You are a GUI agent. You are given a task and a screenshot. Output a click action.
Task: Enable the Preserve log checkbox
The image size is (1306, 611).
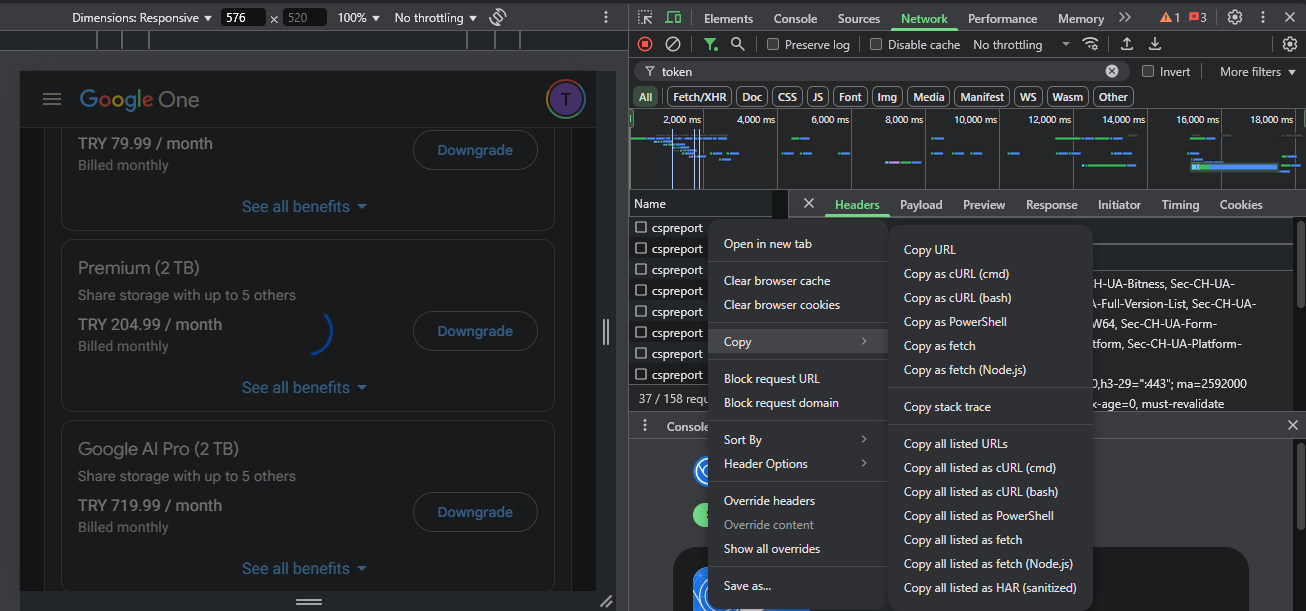(x=773, y=44)
